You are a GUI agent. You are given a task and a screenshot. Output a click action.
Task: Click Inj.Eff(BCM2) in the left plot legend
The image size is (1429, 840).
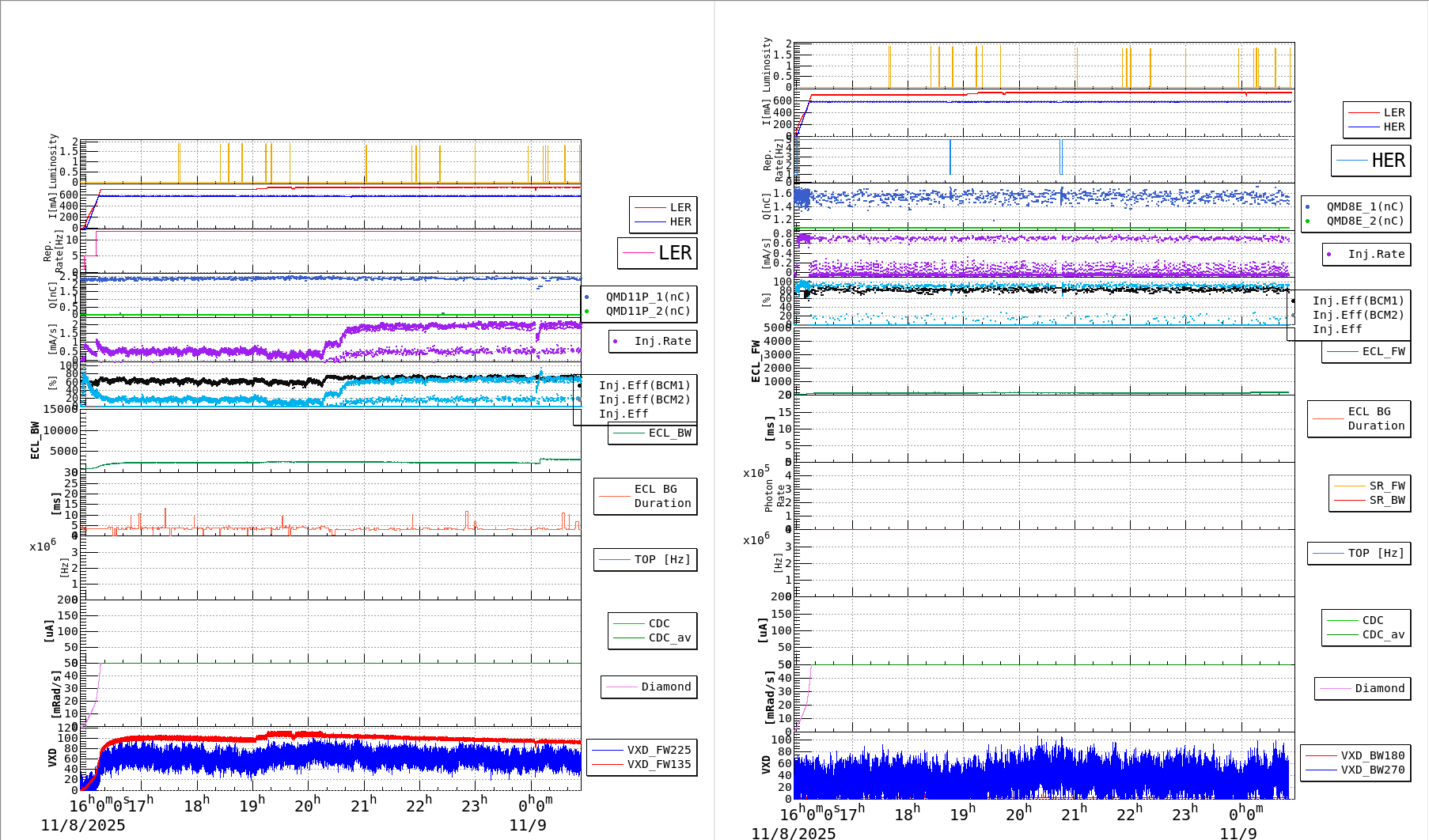pyautogui.click(x=644, y=399)
